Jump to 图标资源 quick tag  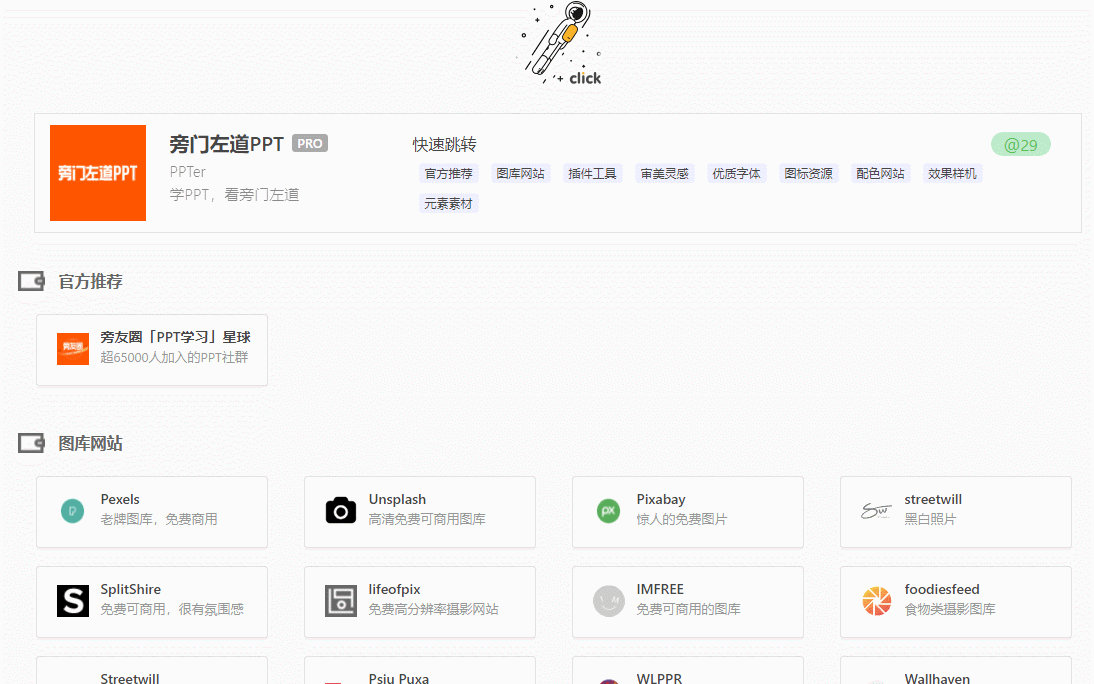coord(808,174)
